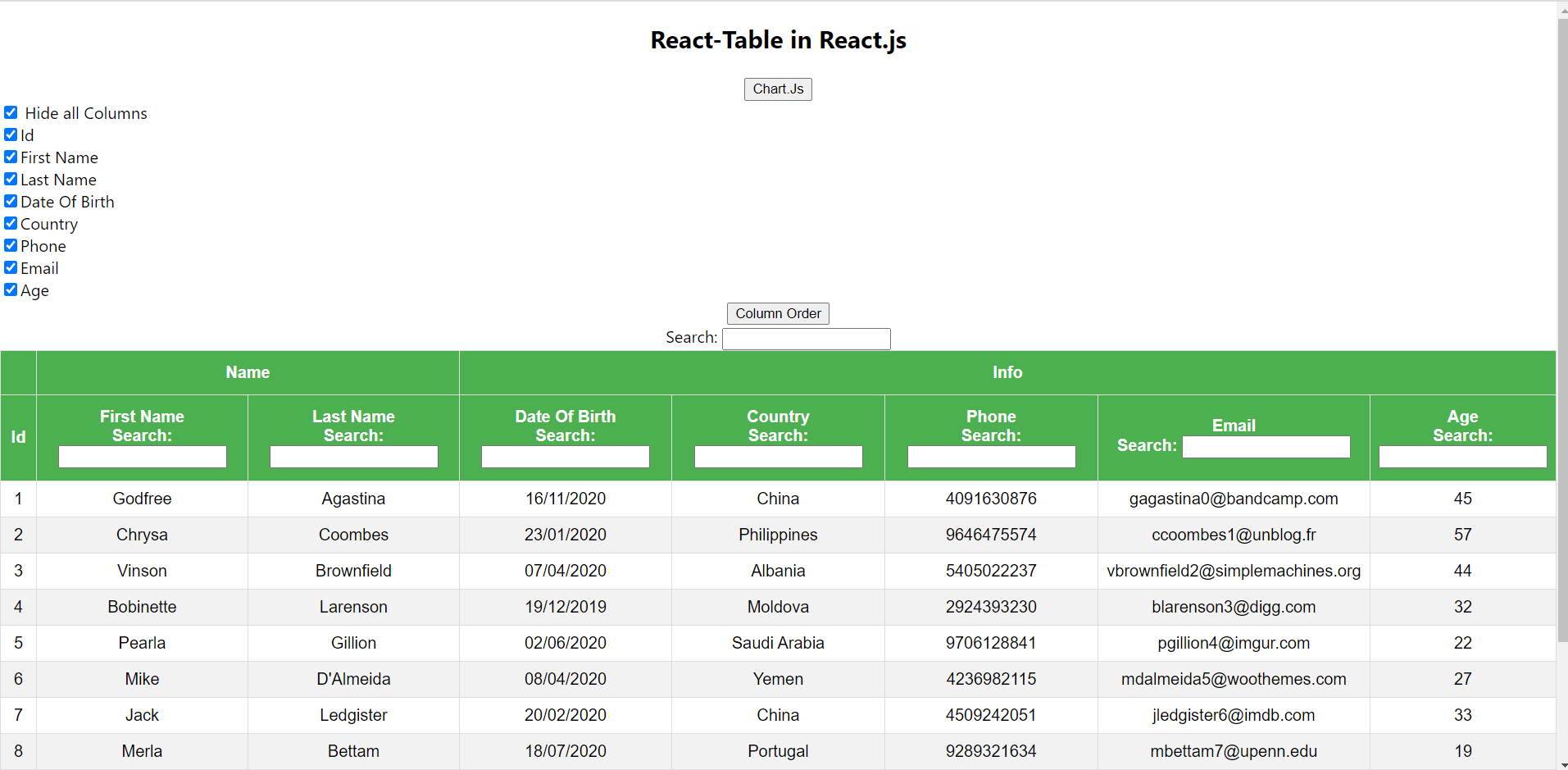Screen dimensions: 1568x770
Task: Open the Chart.Js button
Action: 778,89
